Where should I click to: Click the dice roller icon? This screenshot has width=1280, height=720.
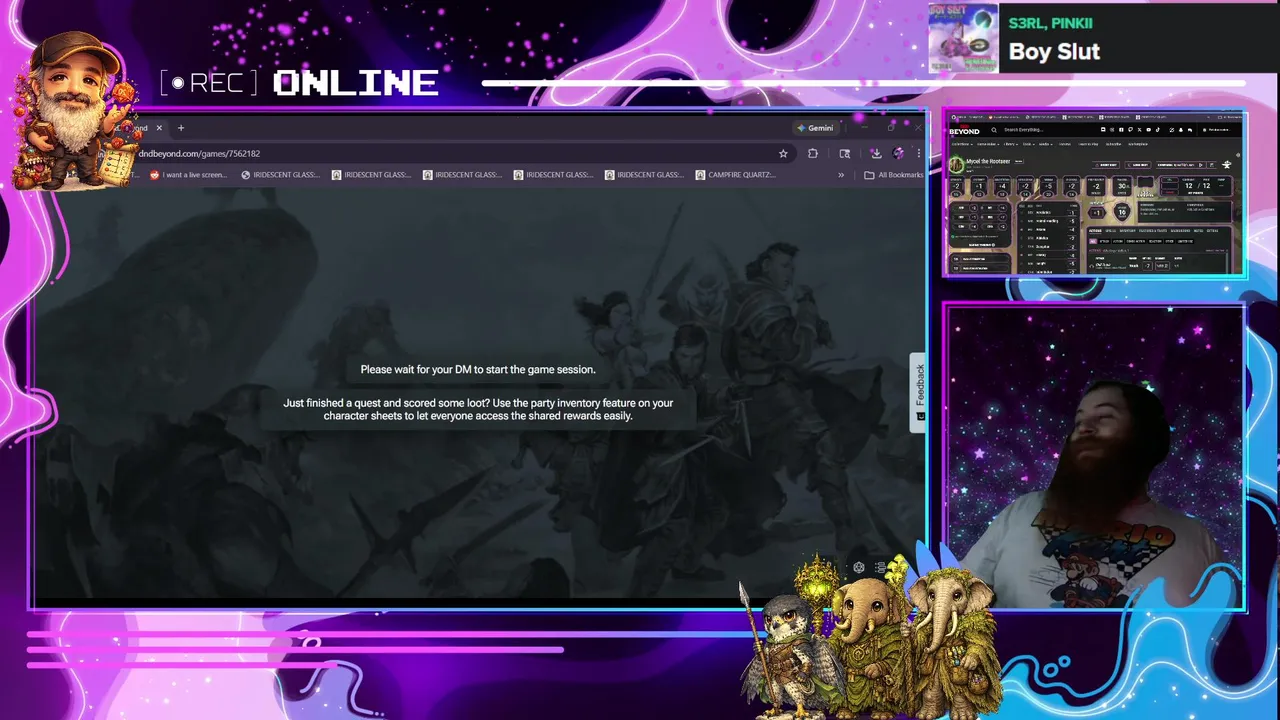click(858, 567)
